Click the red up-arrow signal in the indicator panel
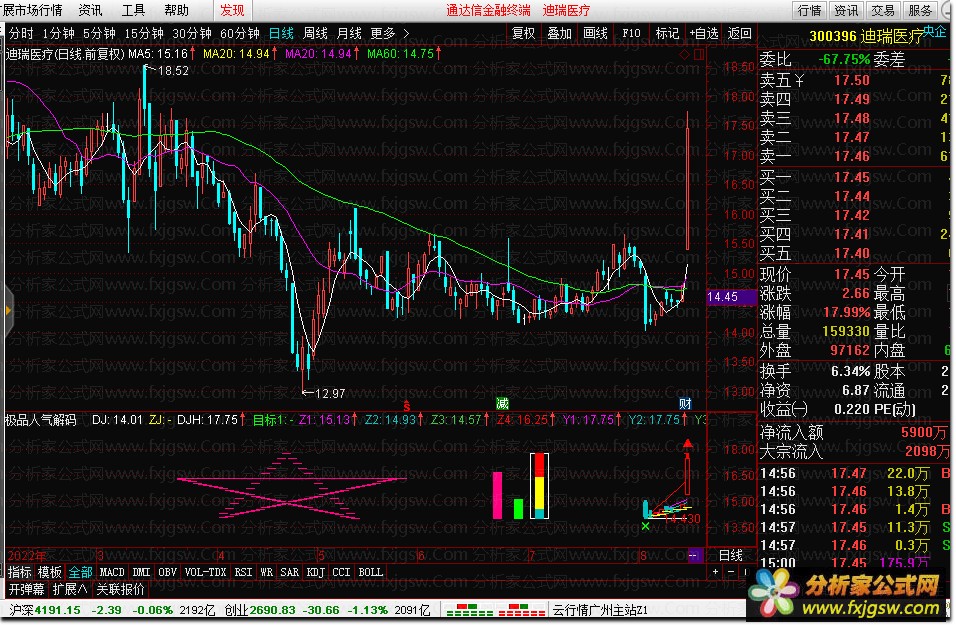The image size is (956, 625). [688, 443]
